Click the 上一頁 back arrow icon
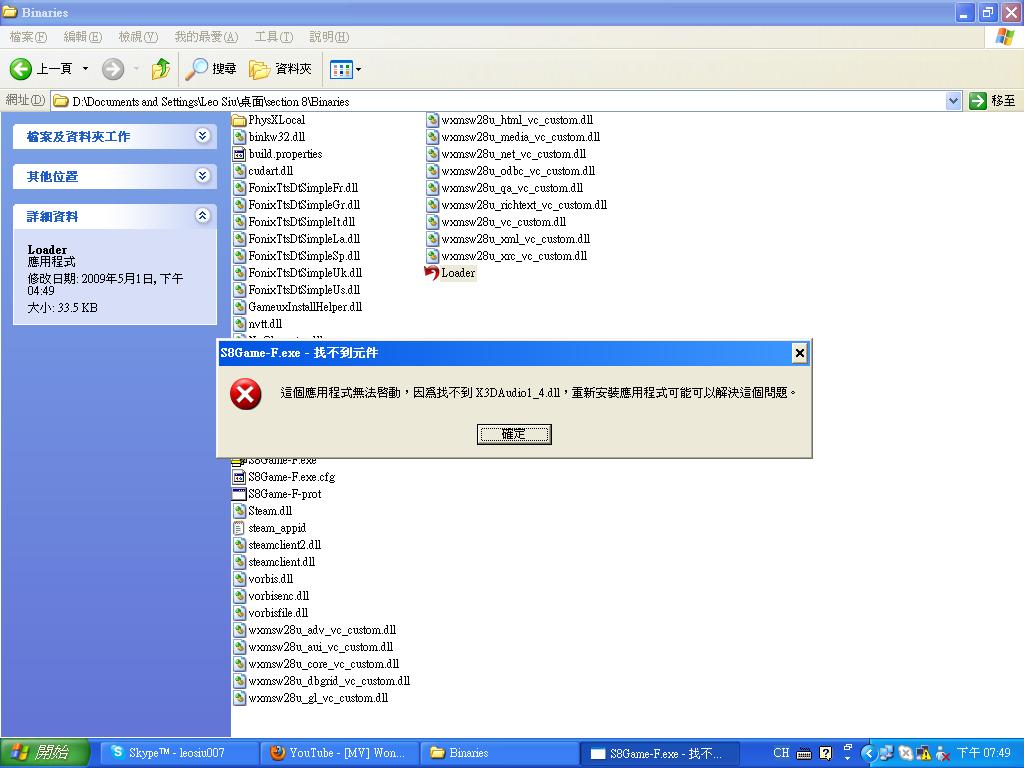1024x768 pixels. (x=21, y=69)
